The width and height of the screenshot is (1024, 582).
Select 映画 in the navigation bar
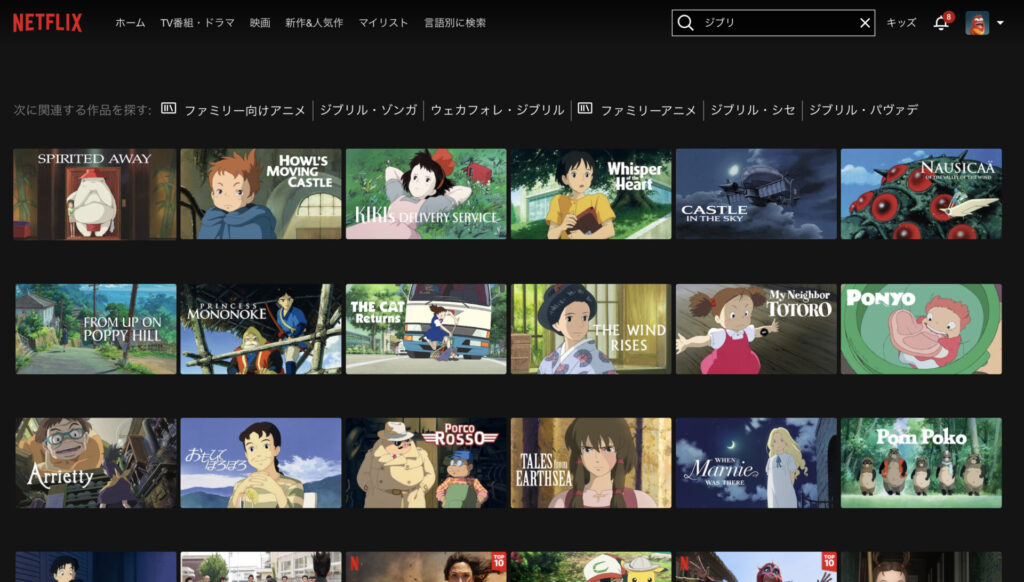[260, 23]
